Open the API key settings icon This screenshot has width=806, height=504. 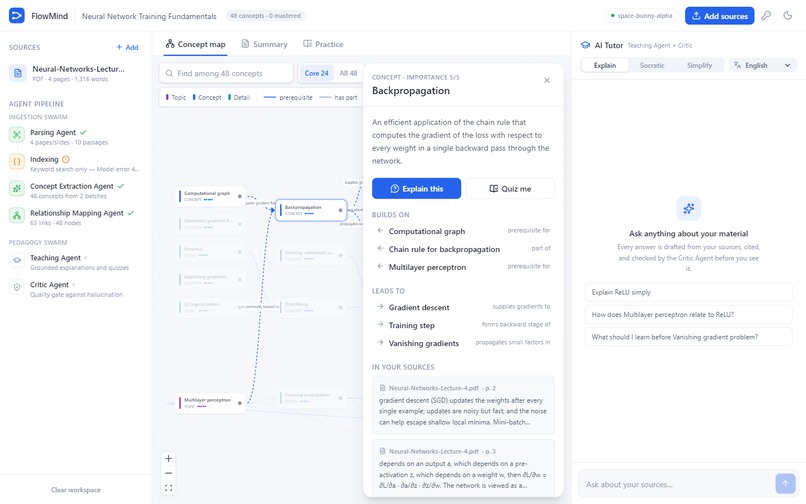[x=766, y=15]
